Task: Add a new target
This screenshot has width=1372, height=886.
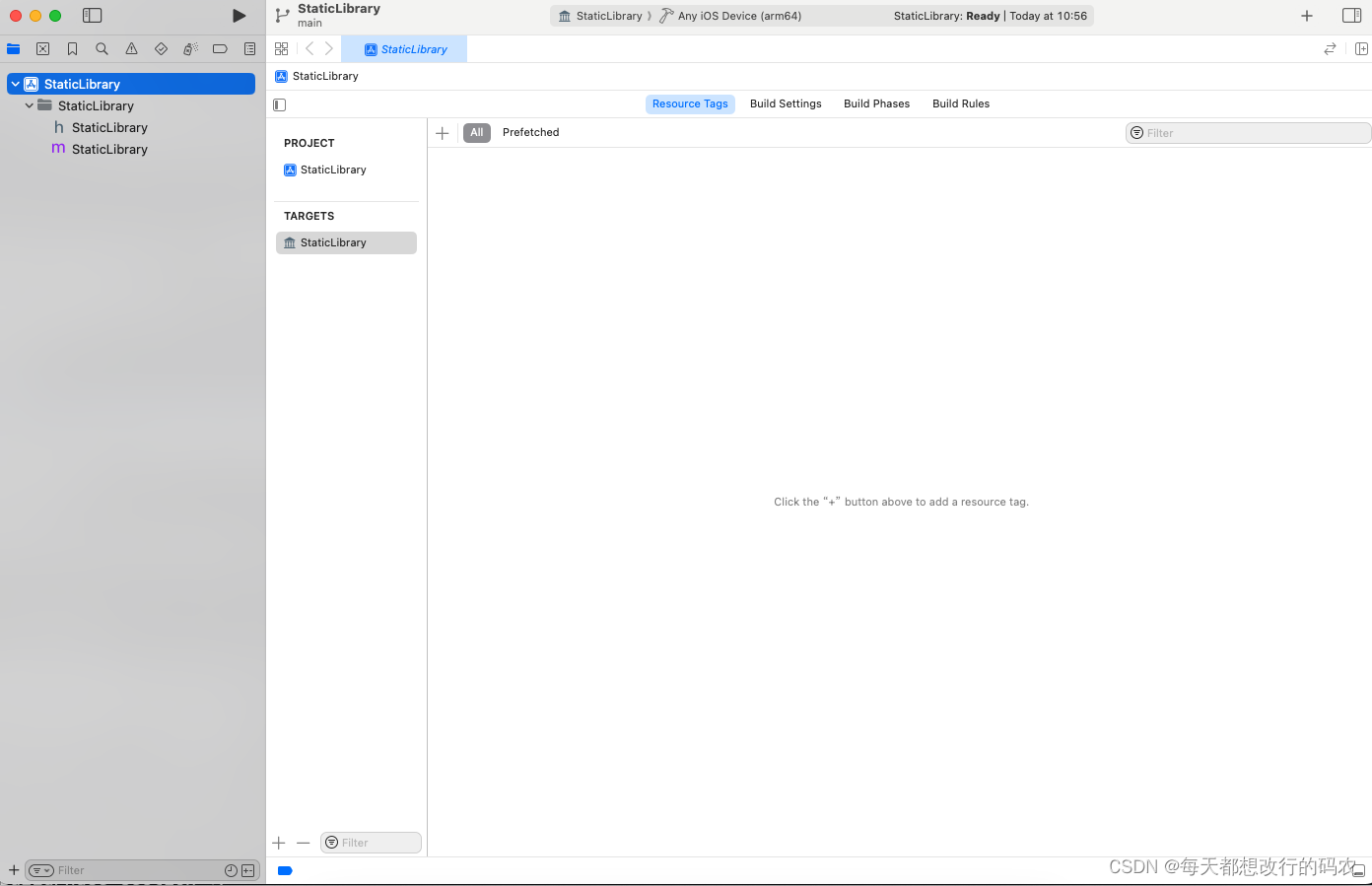Action: click(x=279, y=843)
